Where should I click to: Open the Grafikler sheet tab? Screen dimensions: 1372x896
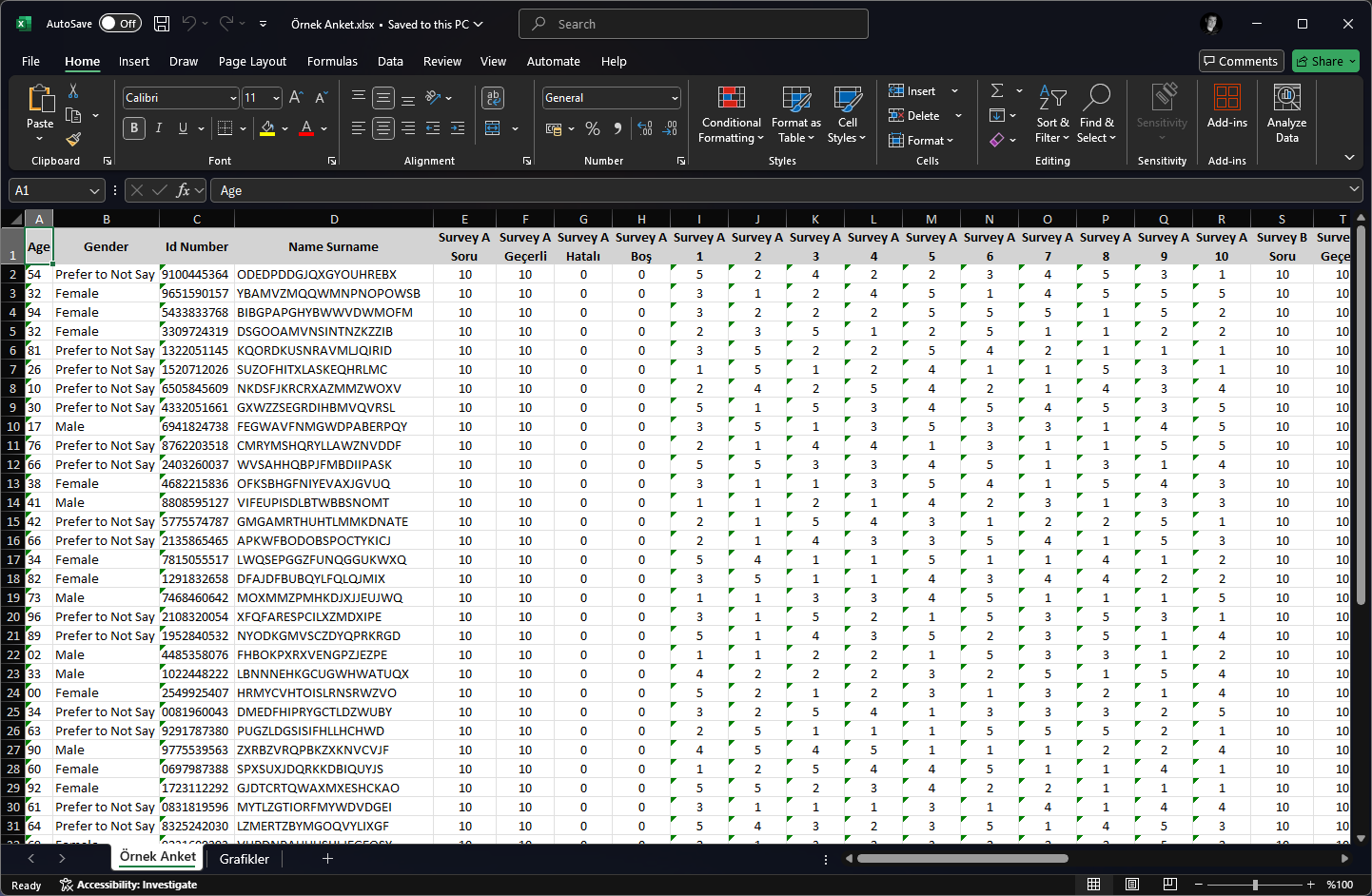pos(245,859)
